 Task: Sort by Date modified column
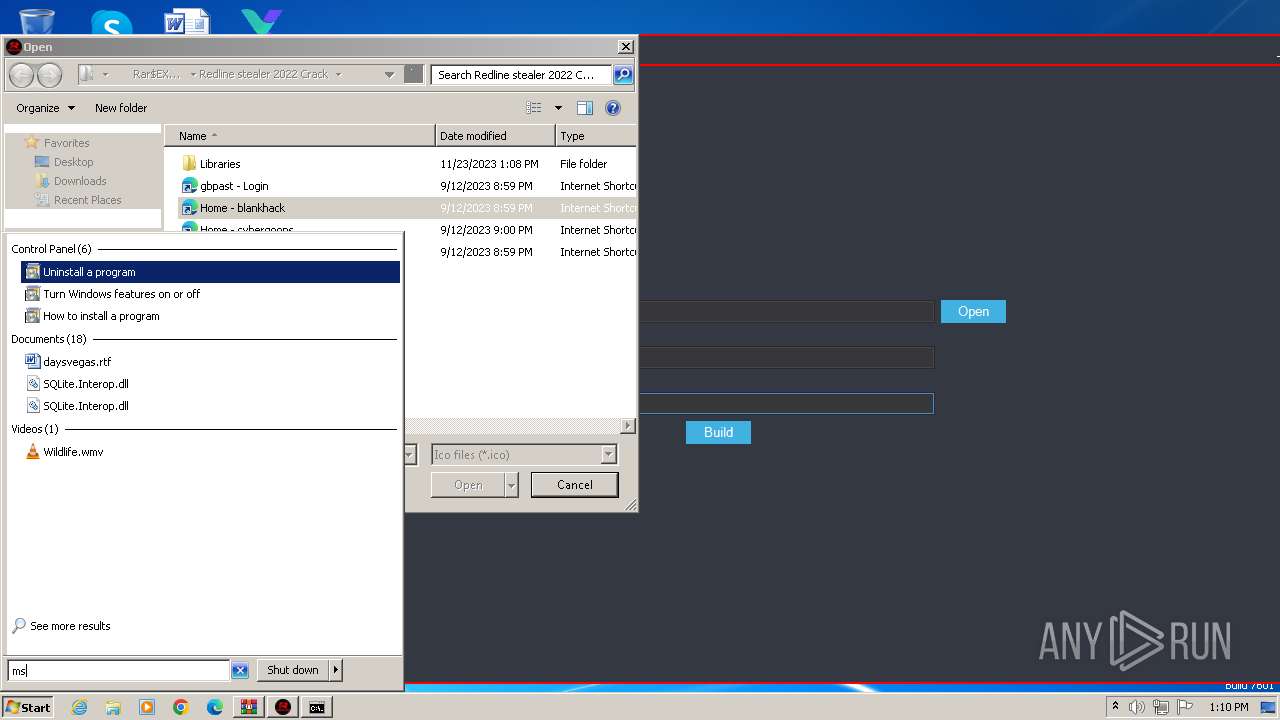point(495,136)
